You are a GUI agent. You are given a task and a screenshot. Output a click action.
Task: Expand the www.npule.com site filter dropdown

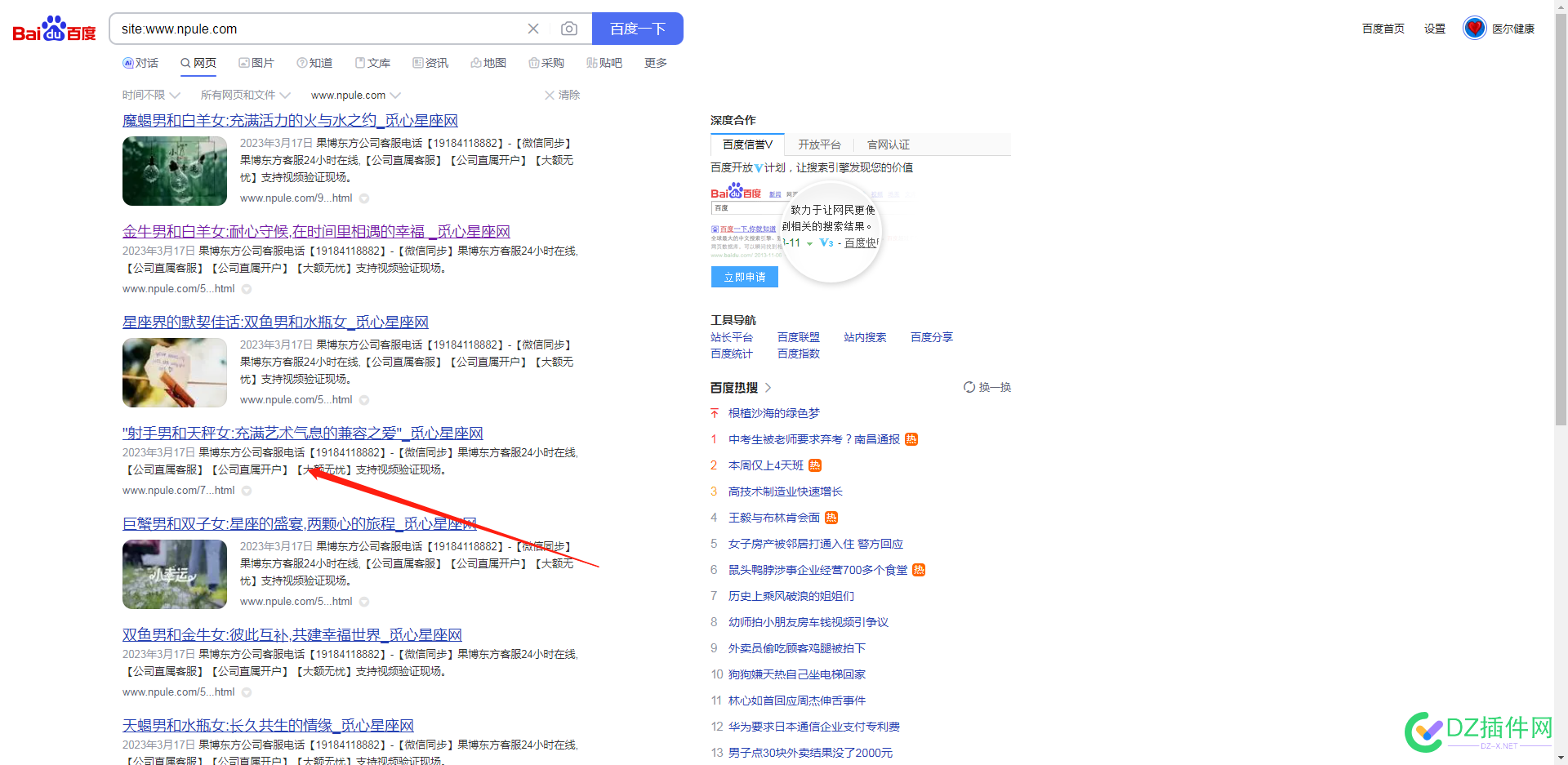(355, 96)
